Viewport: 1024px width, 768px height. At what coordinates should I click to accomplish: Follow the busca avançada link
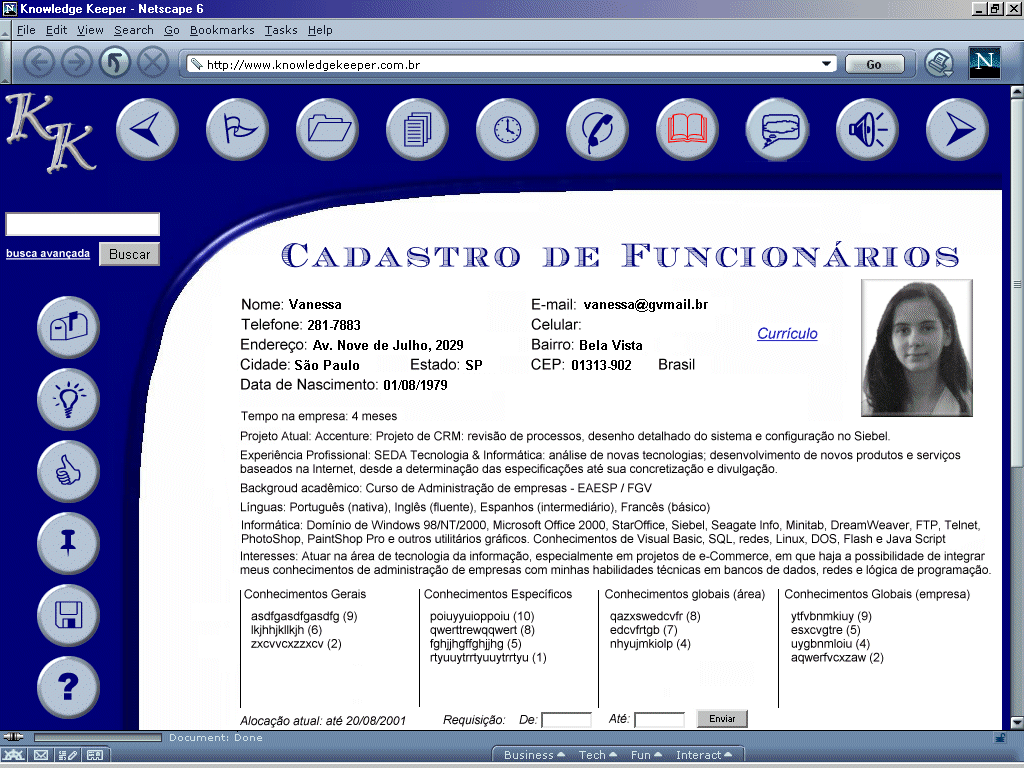(x=48, y=253)
